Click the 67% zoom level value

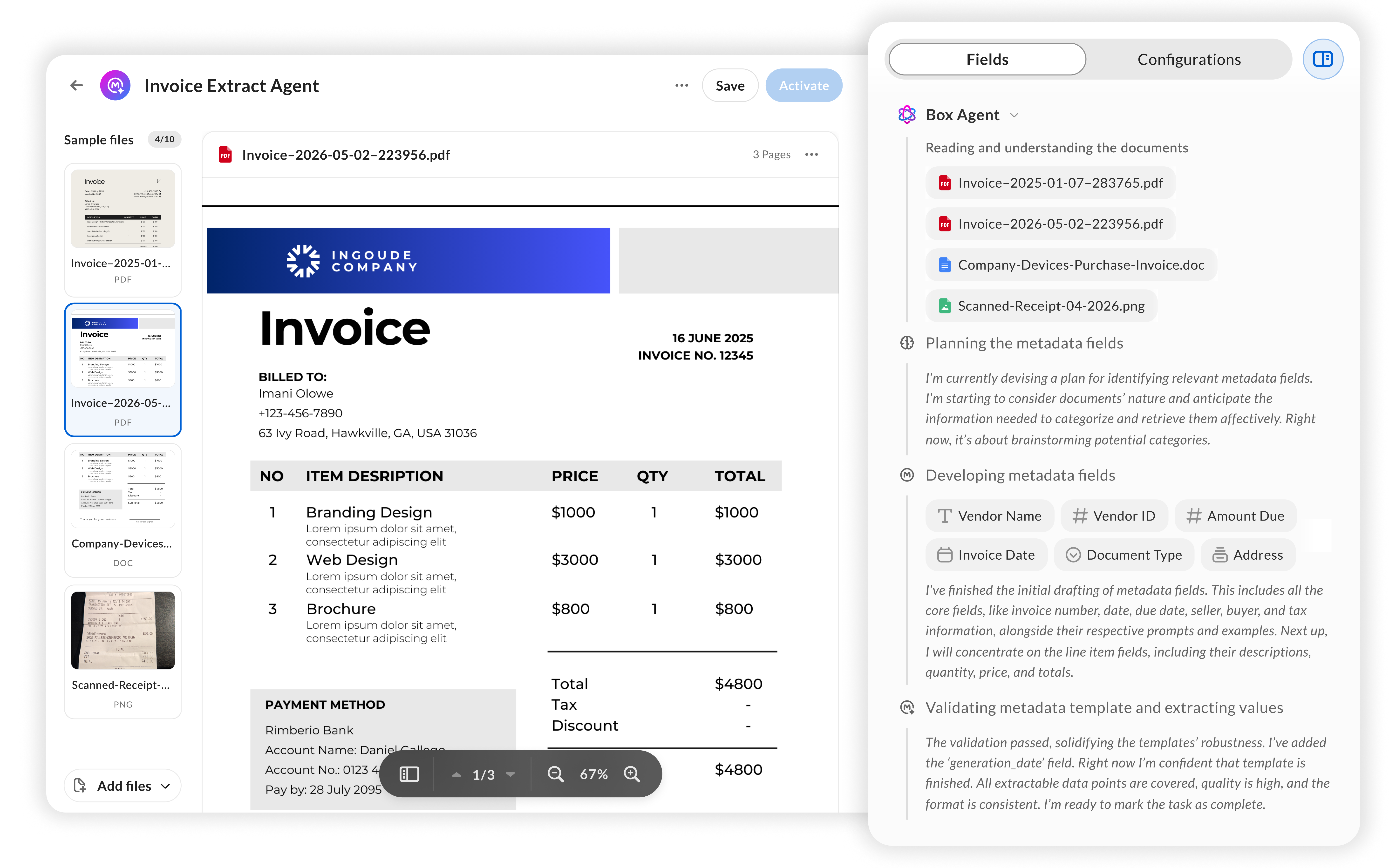[x=593, y=774]
